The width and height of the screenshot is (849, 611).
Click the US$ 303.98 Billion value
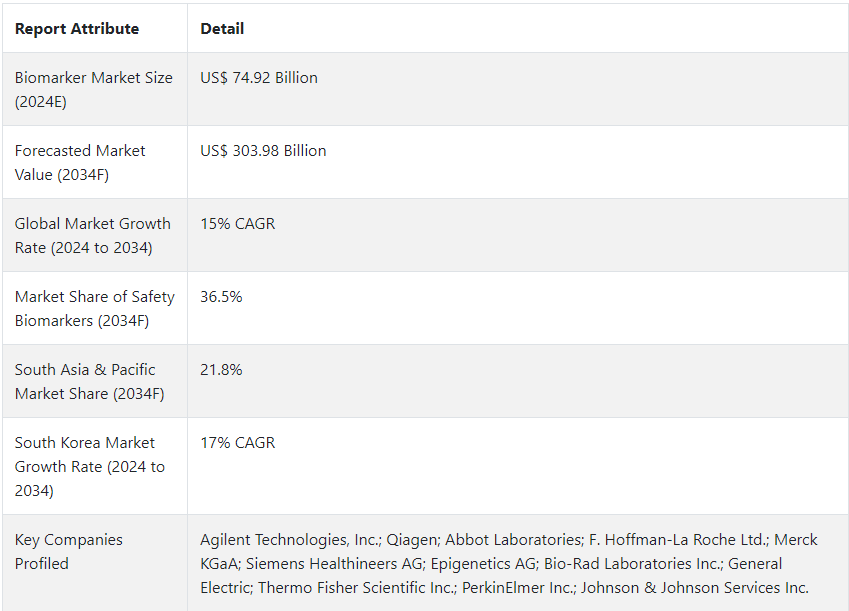pos(263,151)
